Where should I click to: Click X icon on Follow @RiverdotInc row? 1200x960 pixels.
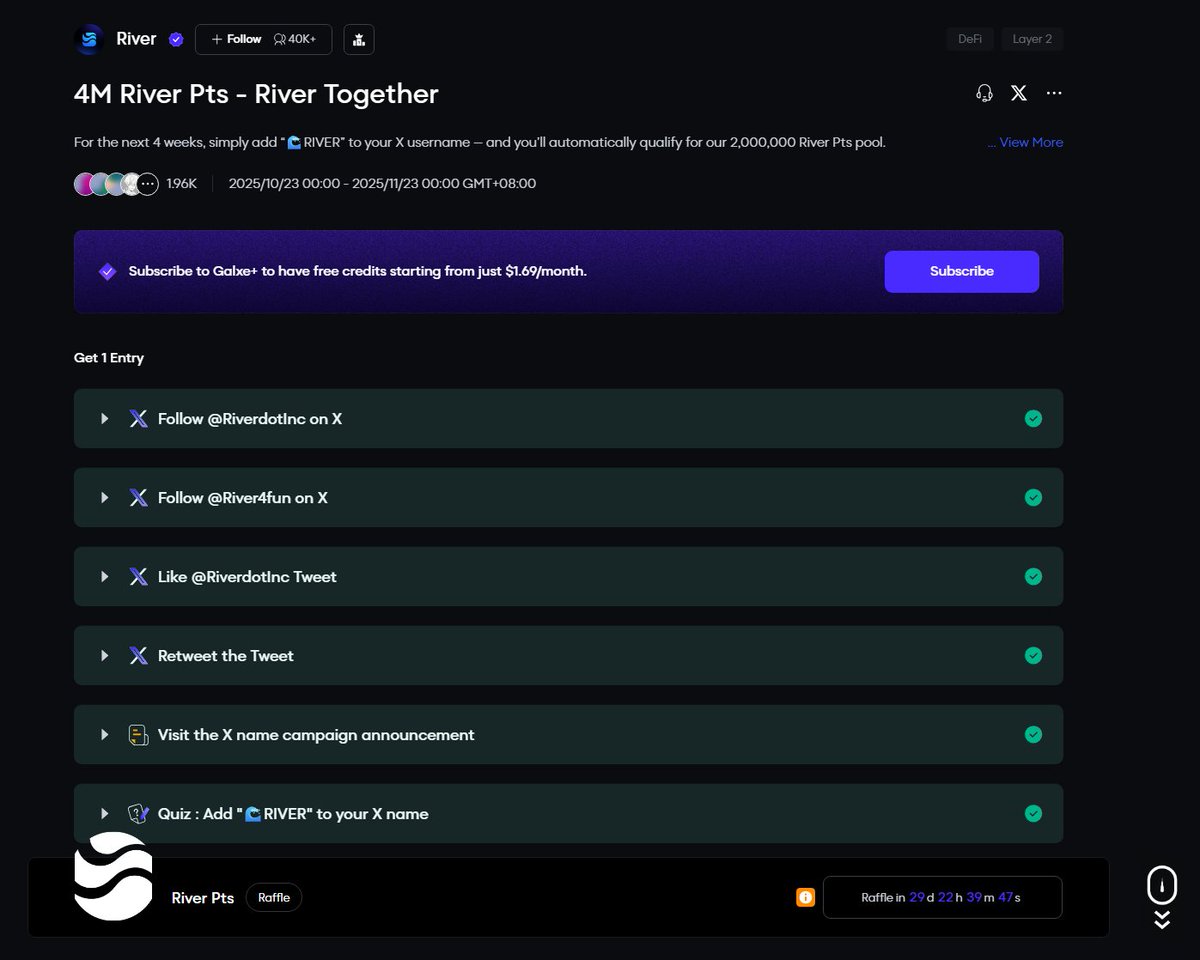(x=139, y=419)
